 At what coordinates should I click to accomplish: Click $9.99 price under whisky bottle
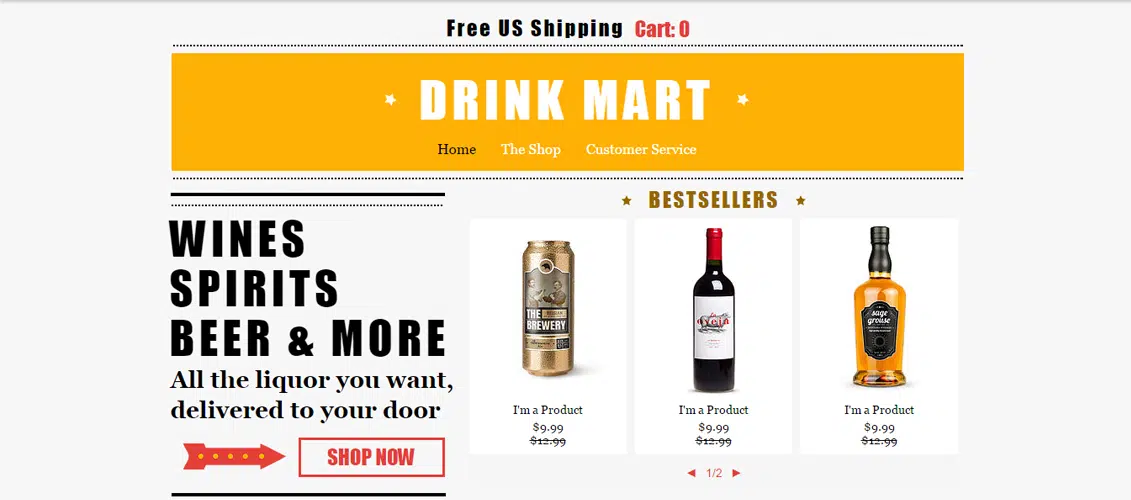tap(879, 428)
